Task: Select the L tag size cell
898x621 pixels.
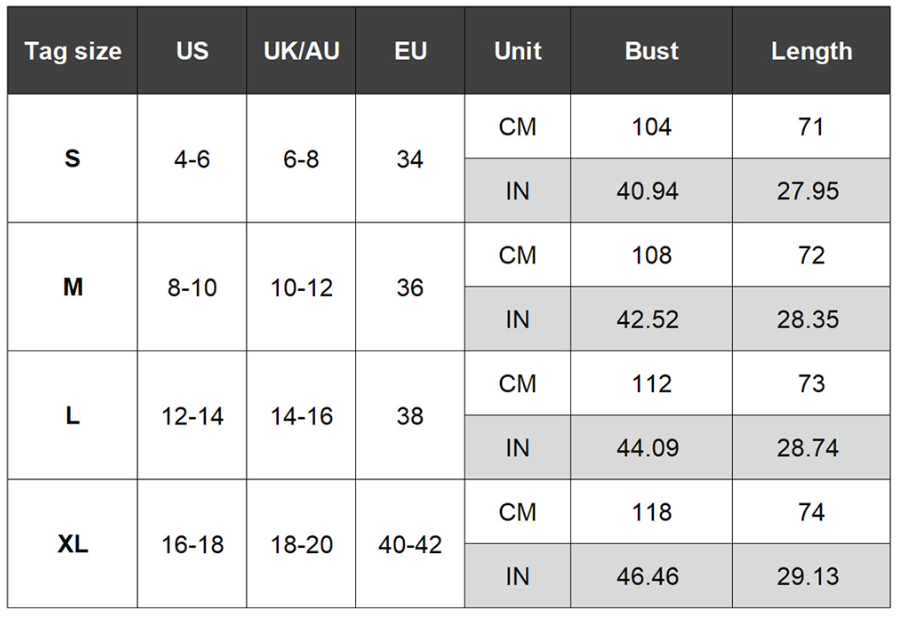Action: [73, 415]
